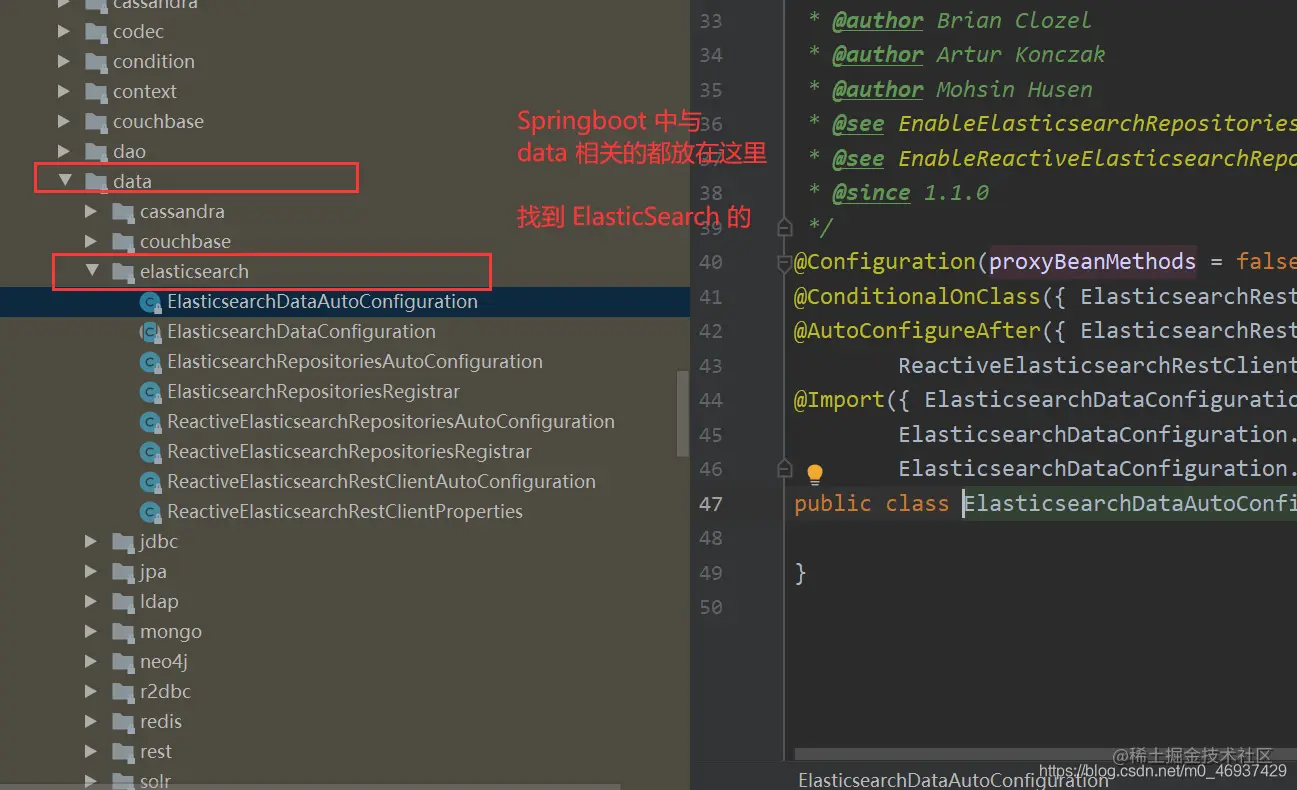The image size is (1297, 790).
Task: Click the fold marker at line 46
Action: pos(785,469)
